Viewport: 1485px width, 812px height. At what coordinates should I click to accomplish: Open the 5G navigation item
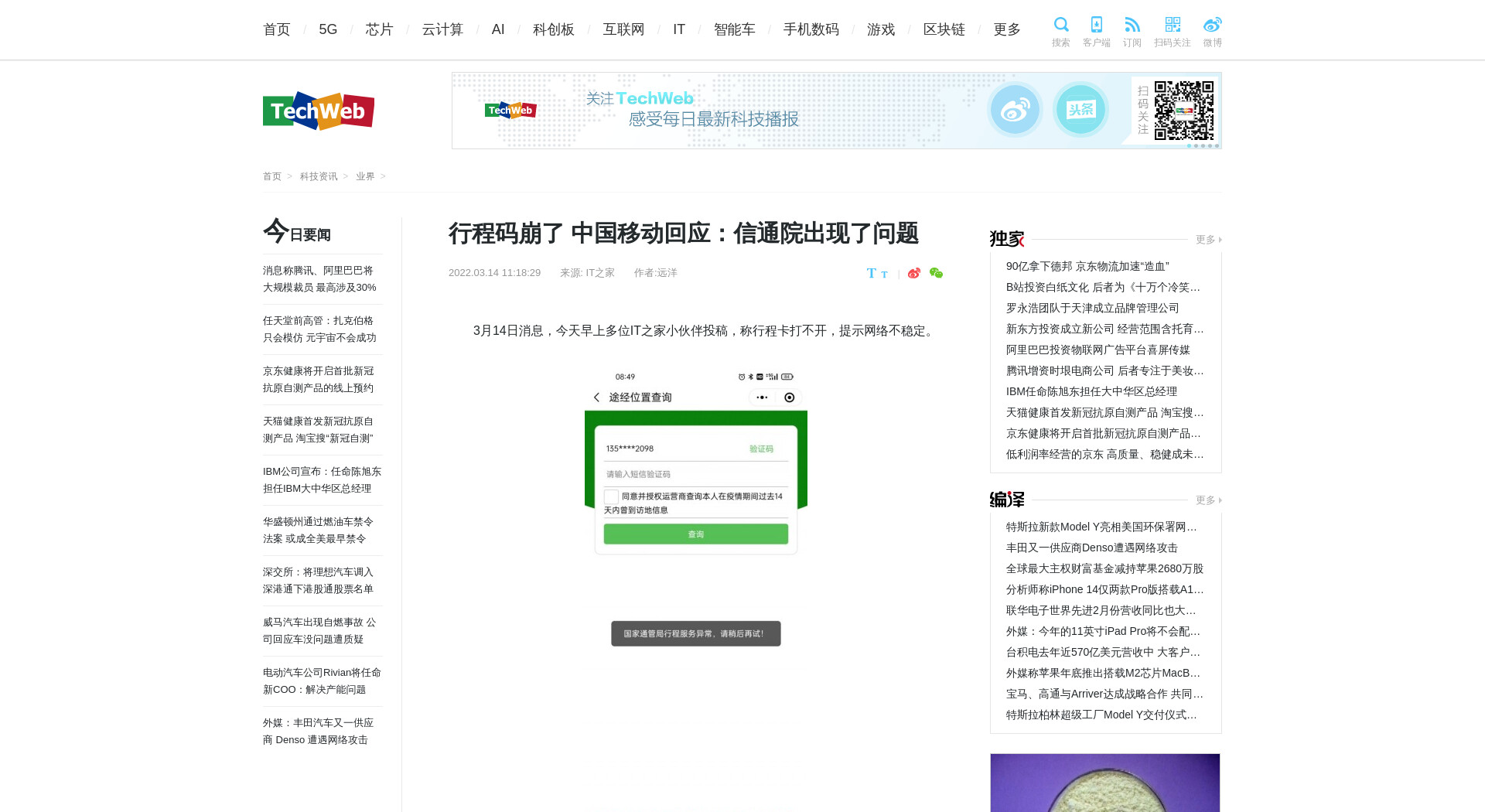328,29
